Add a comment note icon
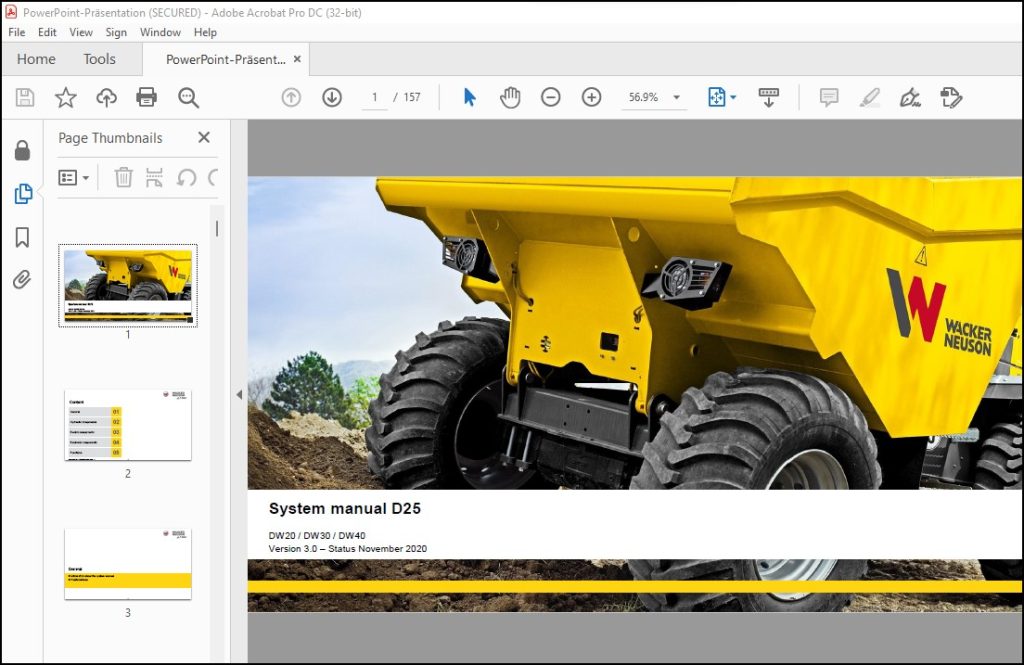Viewport: 1024px width, 665px height. tap(829, 97)
